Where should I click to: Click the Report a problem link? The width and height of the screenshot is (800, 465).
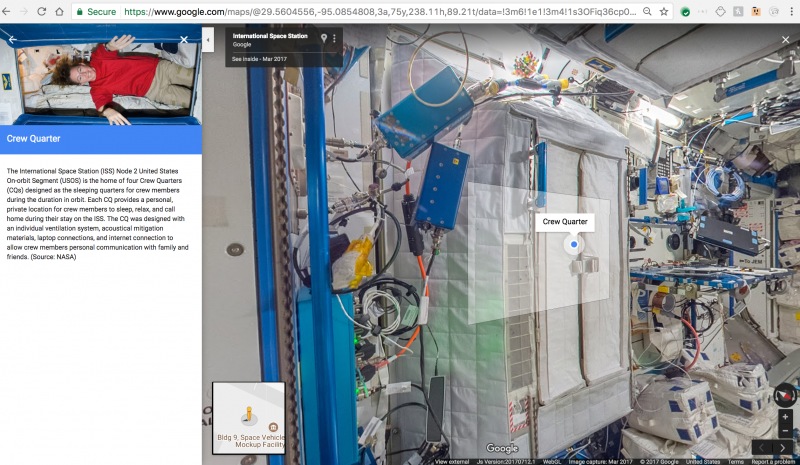[774, 461]
